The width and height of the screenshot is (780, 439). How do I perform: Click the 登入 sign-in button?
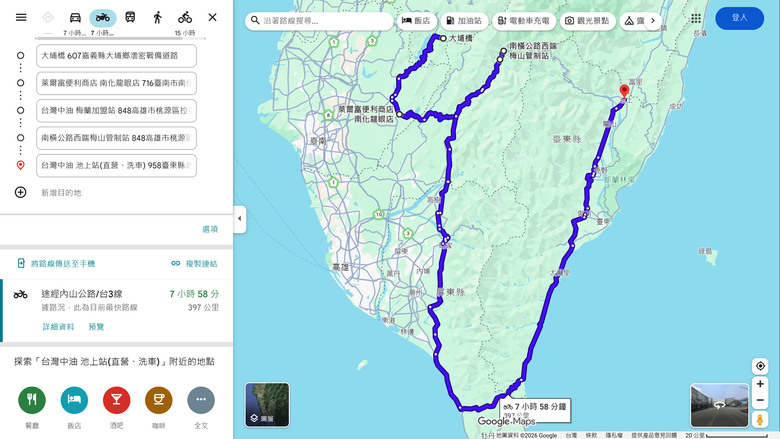tap(739, 18)
